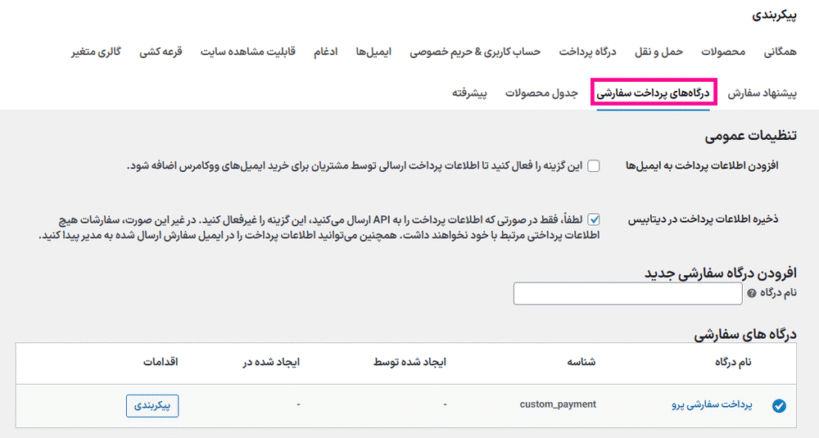819x438 pixels.
Task: Open the ایمیل‌ها tab
Action: pyautogui.click(x=373, y=52)
